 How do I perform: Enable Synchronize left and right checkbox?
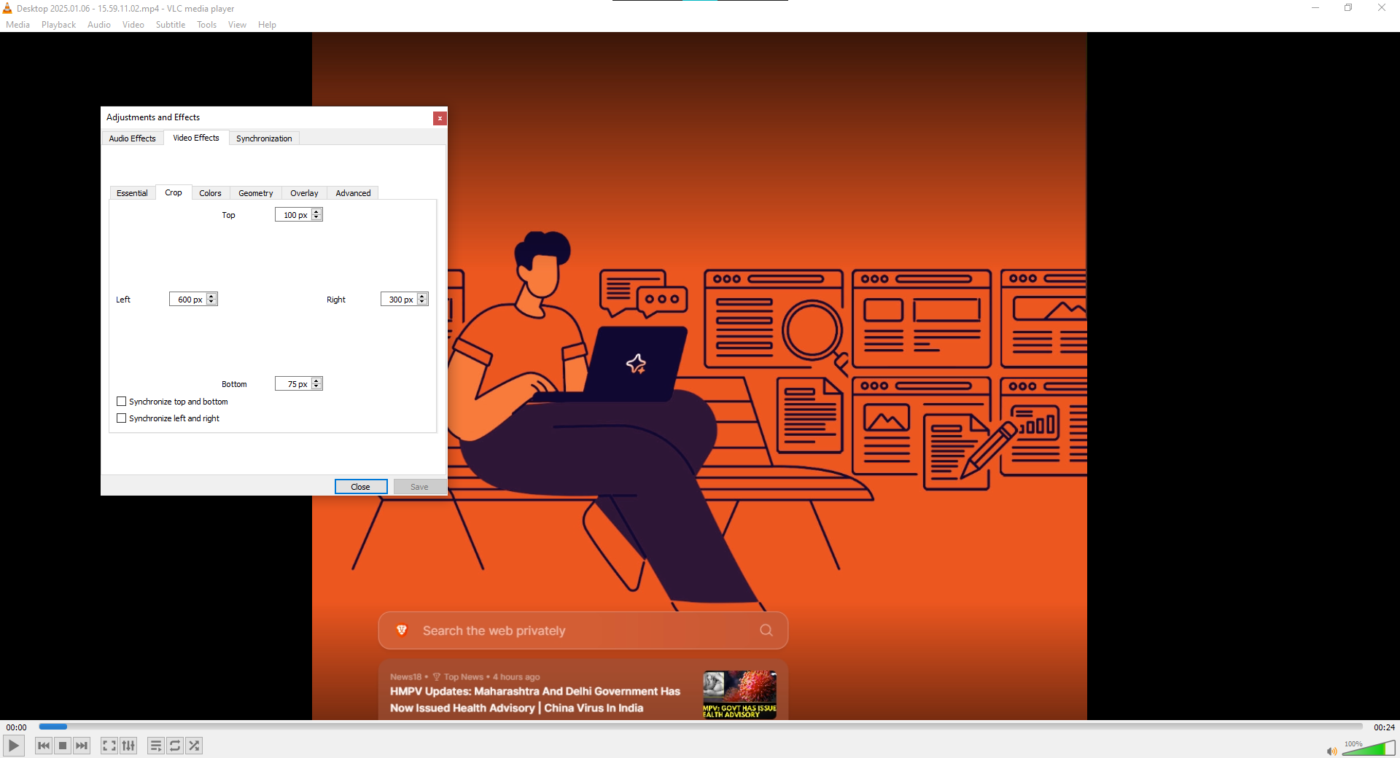(x=122, y=418)
